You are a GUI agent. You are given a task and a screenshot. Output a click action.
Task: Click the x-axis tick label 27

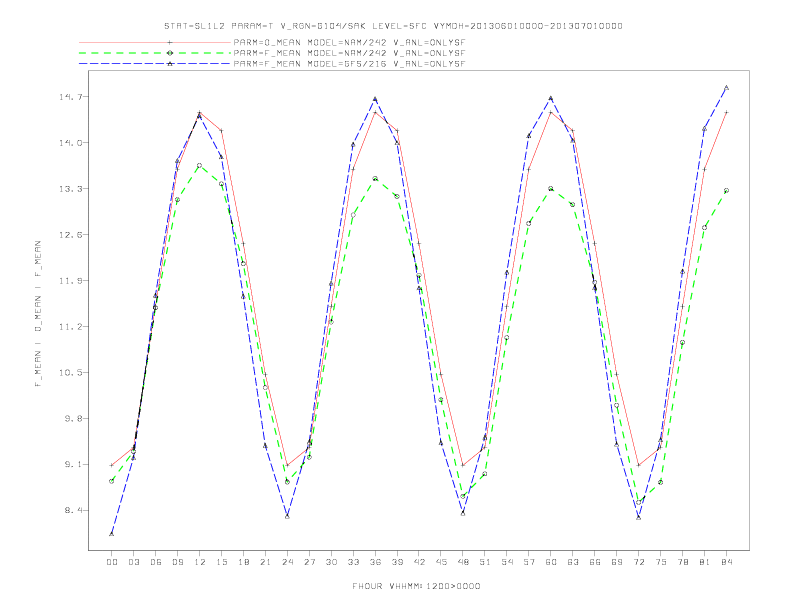(x=309, y=562)
